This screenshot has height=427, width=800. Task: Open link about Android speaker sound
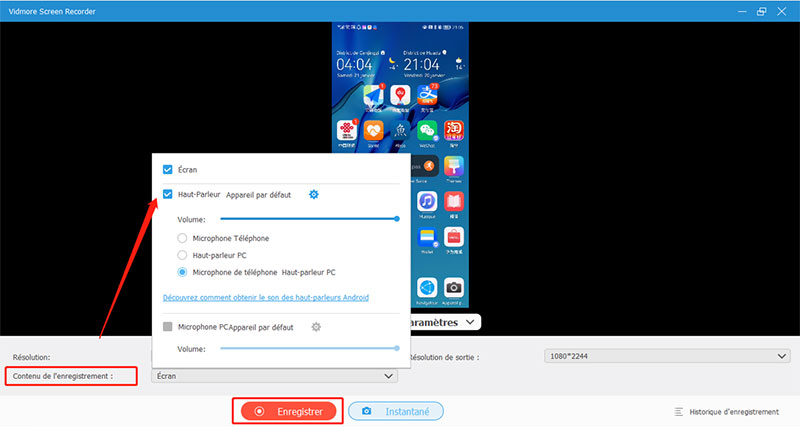[265, 297]
